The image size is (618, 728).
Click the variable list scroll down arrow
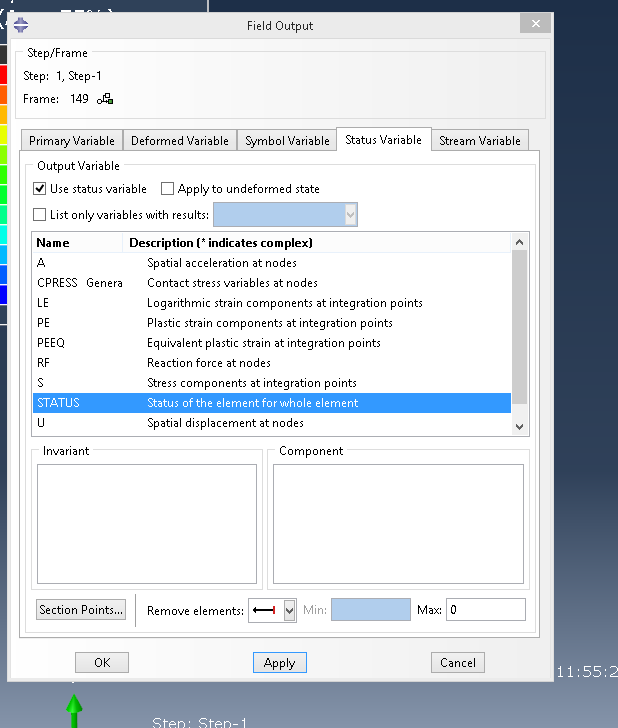click(520, 426)
